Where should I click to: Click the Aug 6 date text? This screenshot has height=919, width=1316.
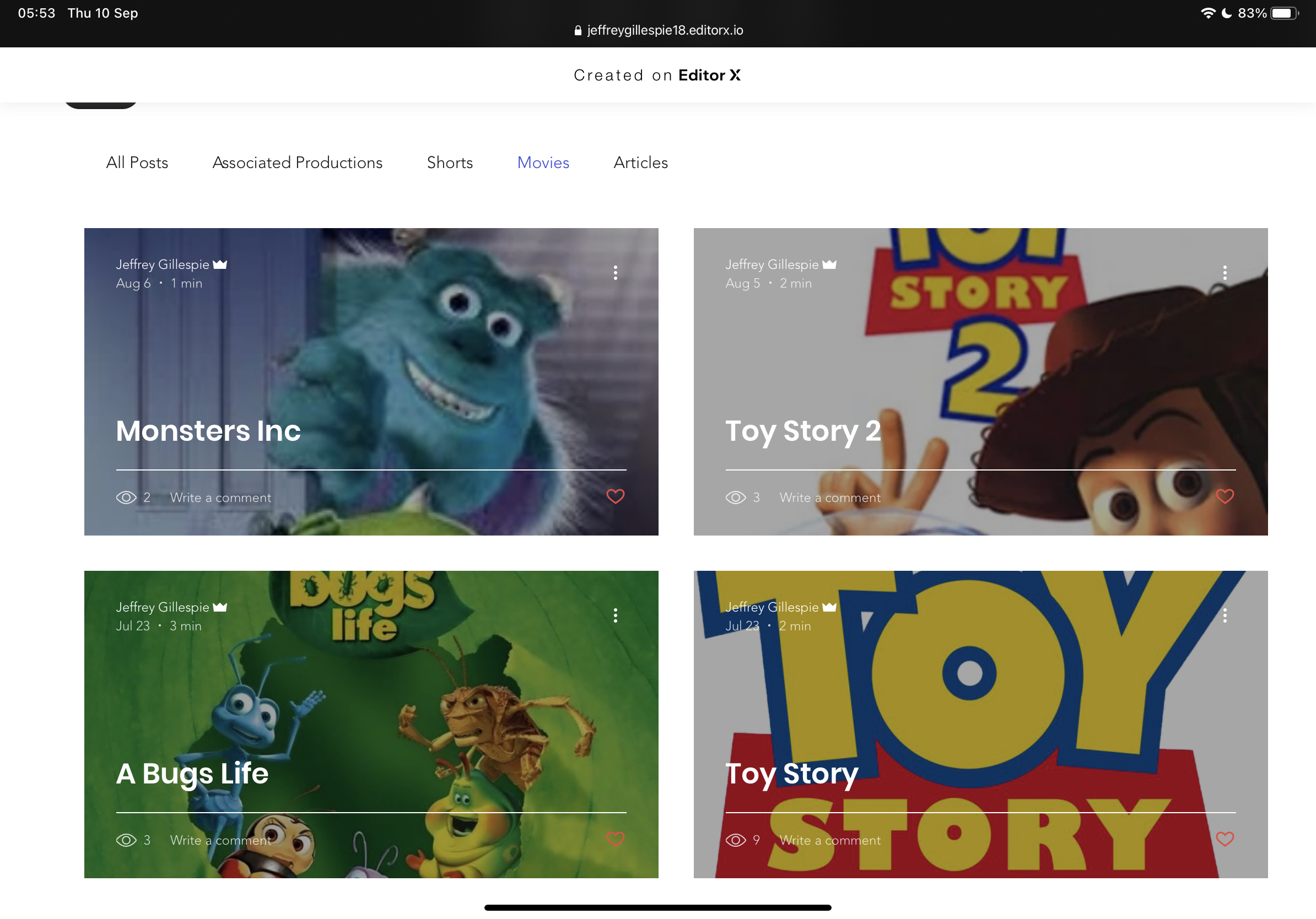click(x=133, y=283)
